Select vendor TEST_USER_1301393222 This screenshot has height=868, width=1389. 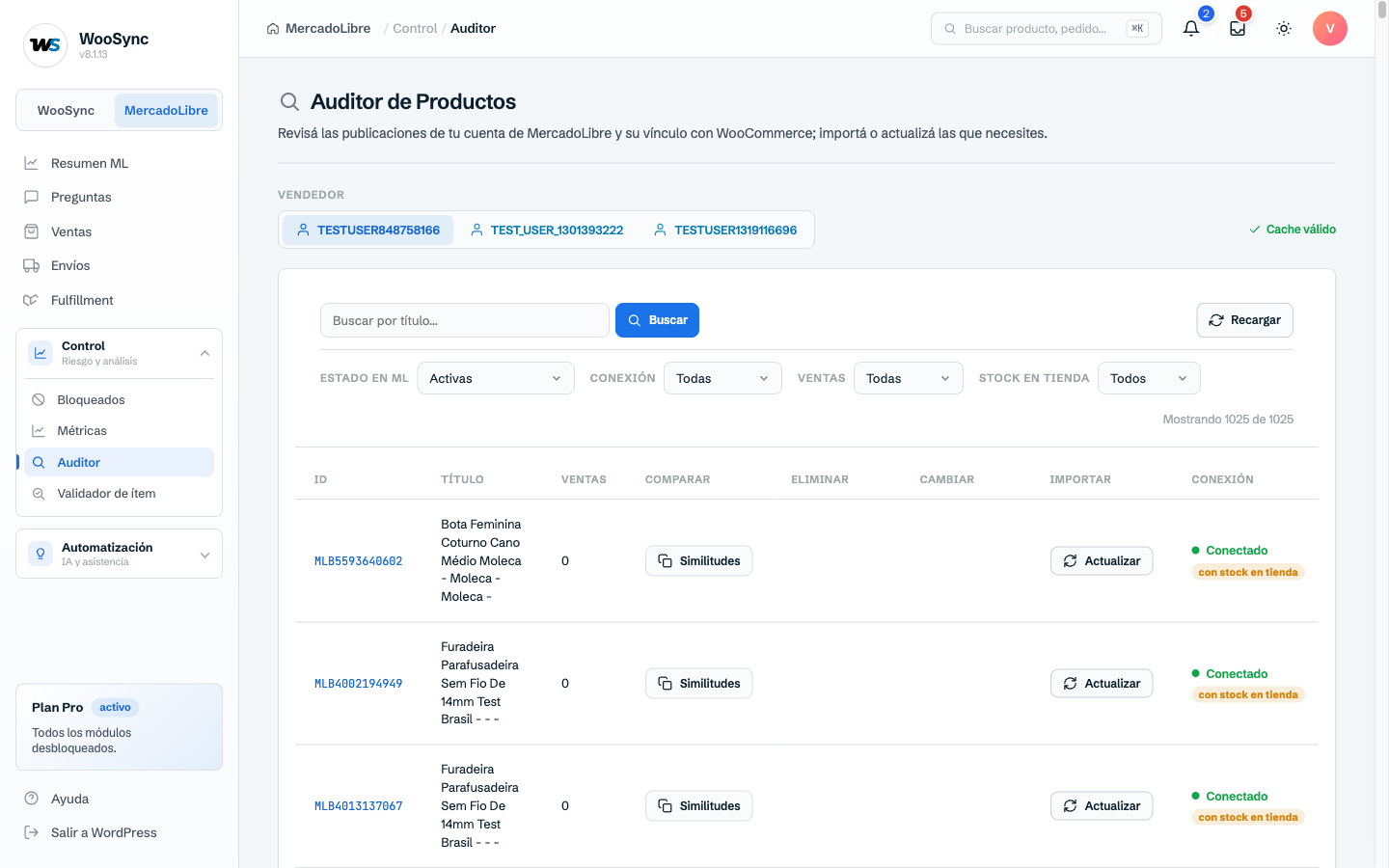point(547,230)
